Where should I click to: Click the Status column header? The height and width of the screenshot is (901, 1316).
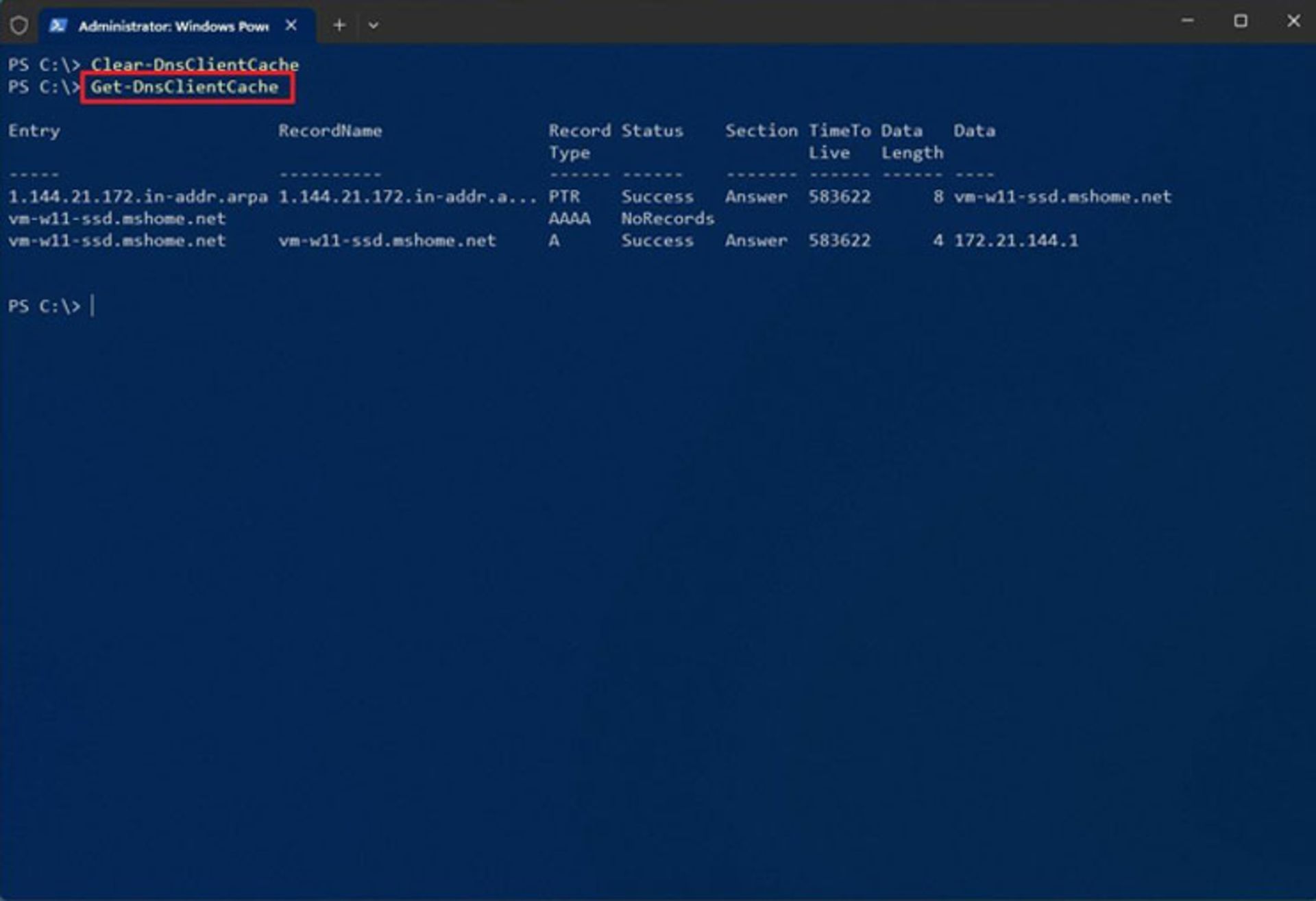pyautogui.click(x=652, y=130)
